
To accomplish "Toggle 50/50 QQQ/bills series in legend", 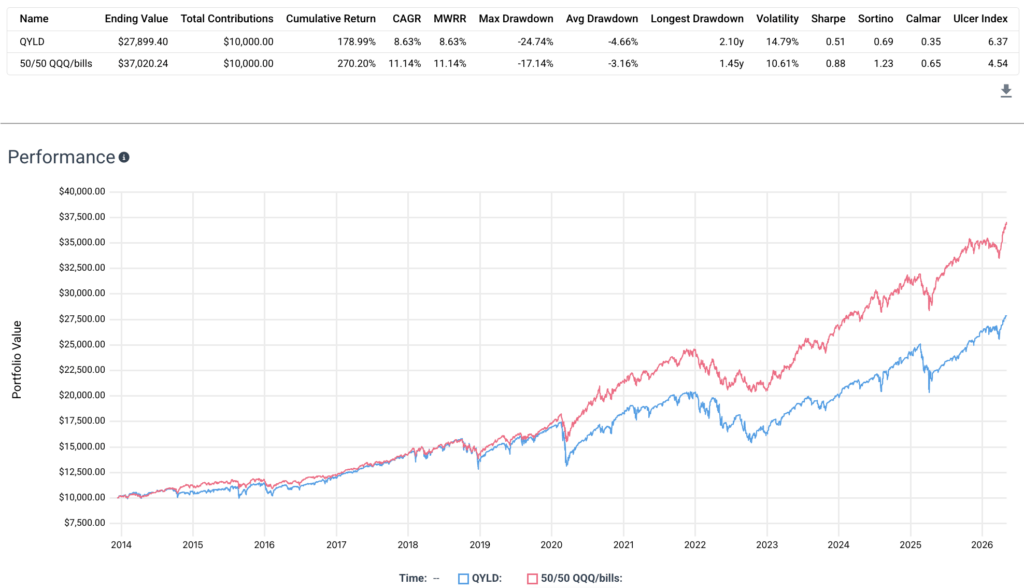I will [x=575, y=578].
